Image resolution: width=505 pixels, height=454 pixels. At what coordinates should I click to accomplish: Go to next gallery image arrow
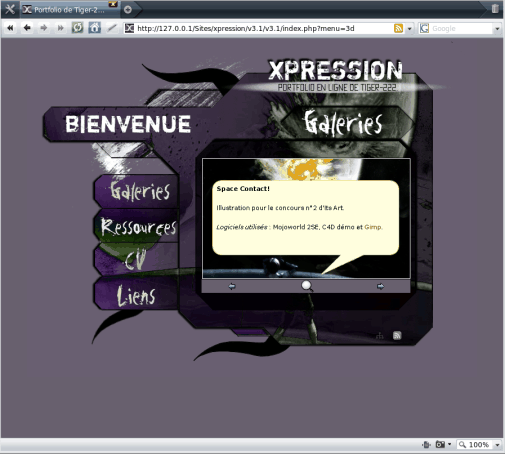pyautogui.click(x=380, y=286)
